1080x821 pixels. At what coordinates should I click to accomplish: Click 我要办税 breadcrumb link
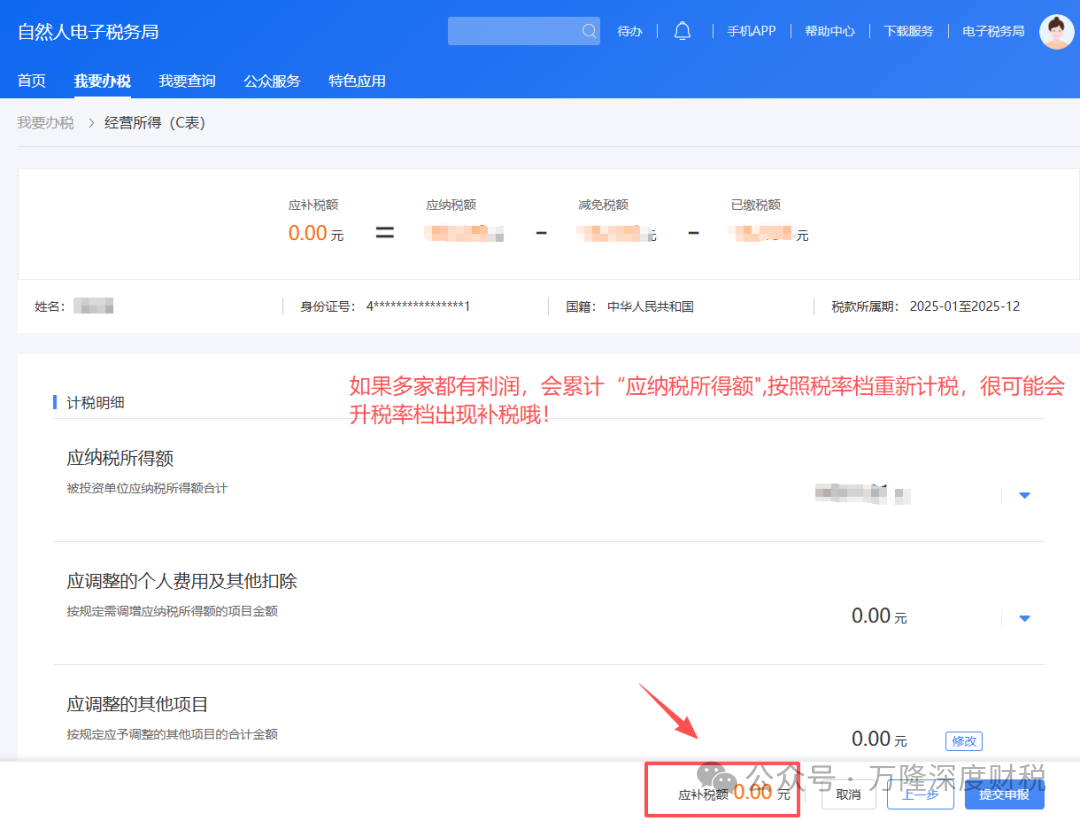click(x=45, y=123)
